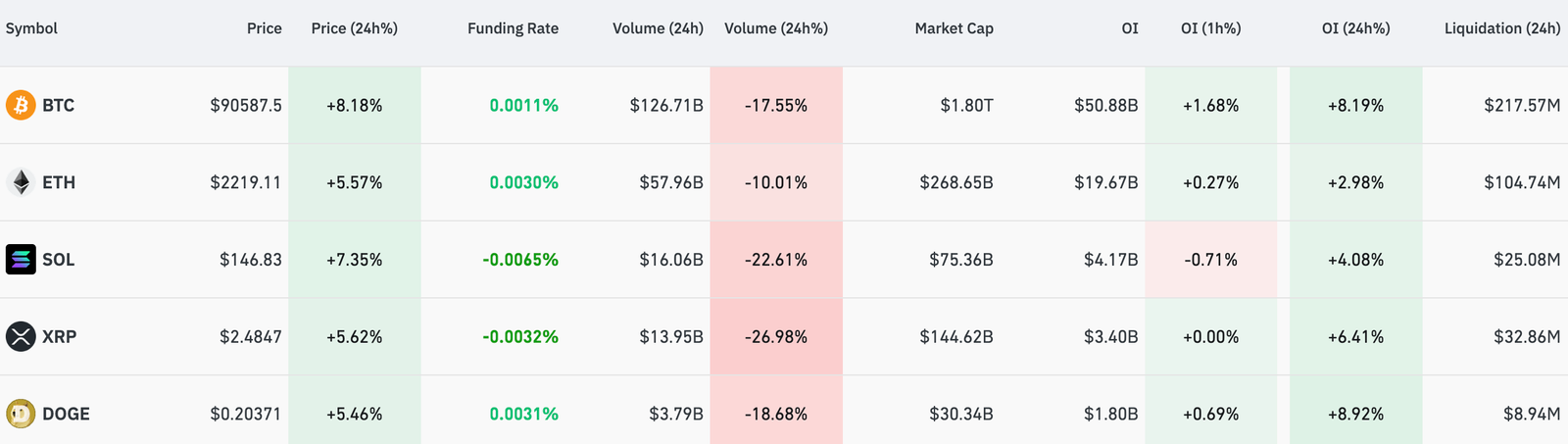Click the Solana logo icon
The height and width of the screenshot is (444, 1568).
coord(21,260)
